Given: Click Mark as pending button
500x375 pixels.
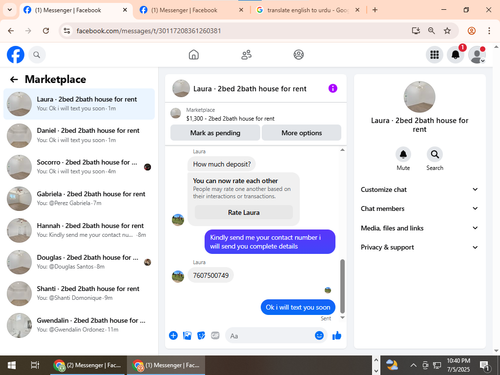Looking at the screenshot, I should [x=215, y=133].
